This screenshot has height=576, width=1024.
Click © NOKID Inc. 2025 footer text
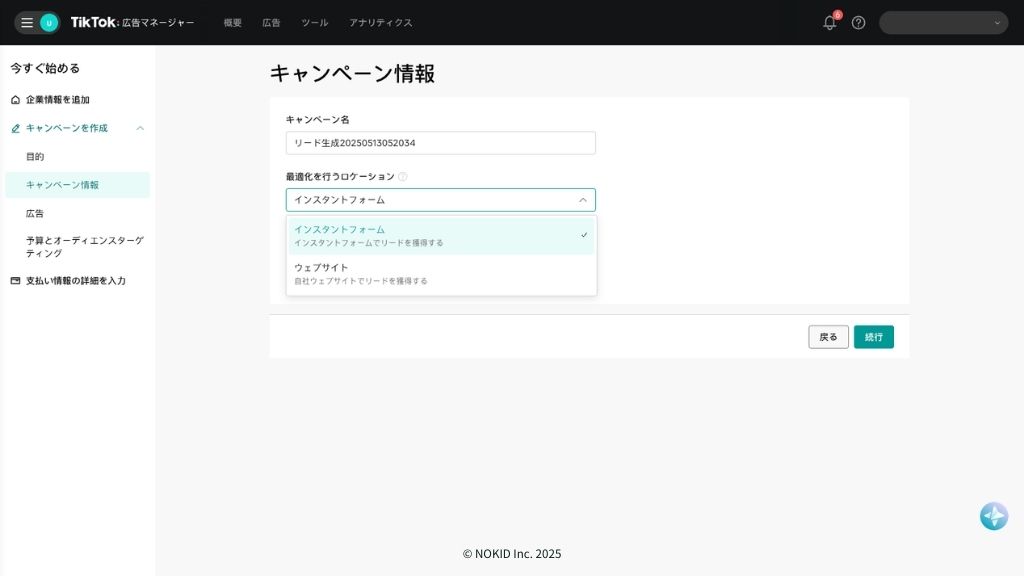pyautogui.click(x=512, y=554)
